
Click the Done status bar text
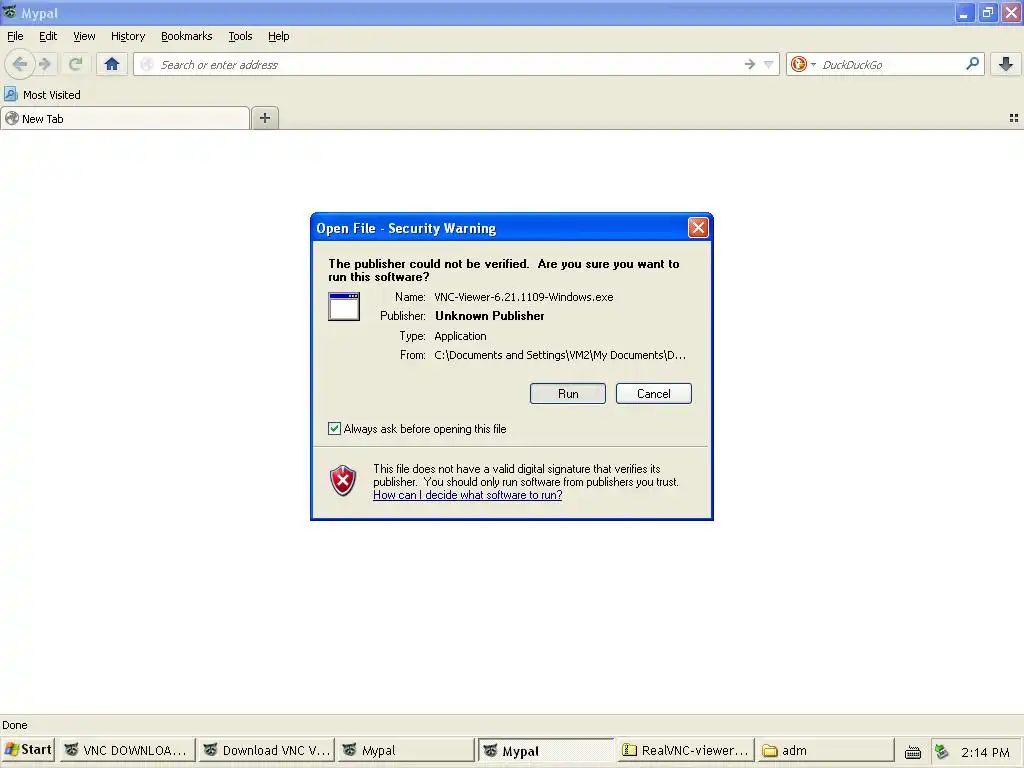tap(14, 725)
